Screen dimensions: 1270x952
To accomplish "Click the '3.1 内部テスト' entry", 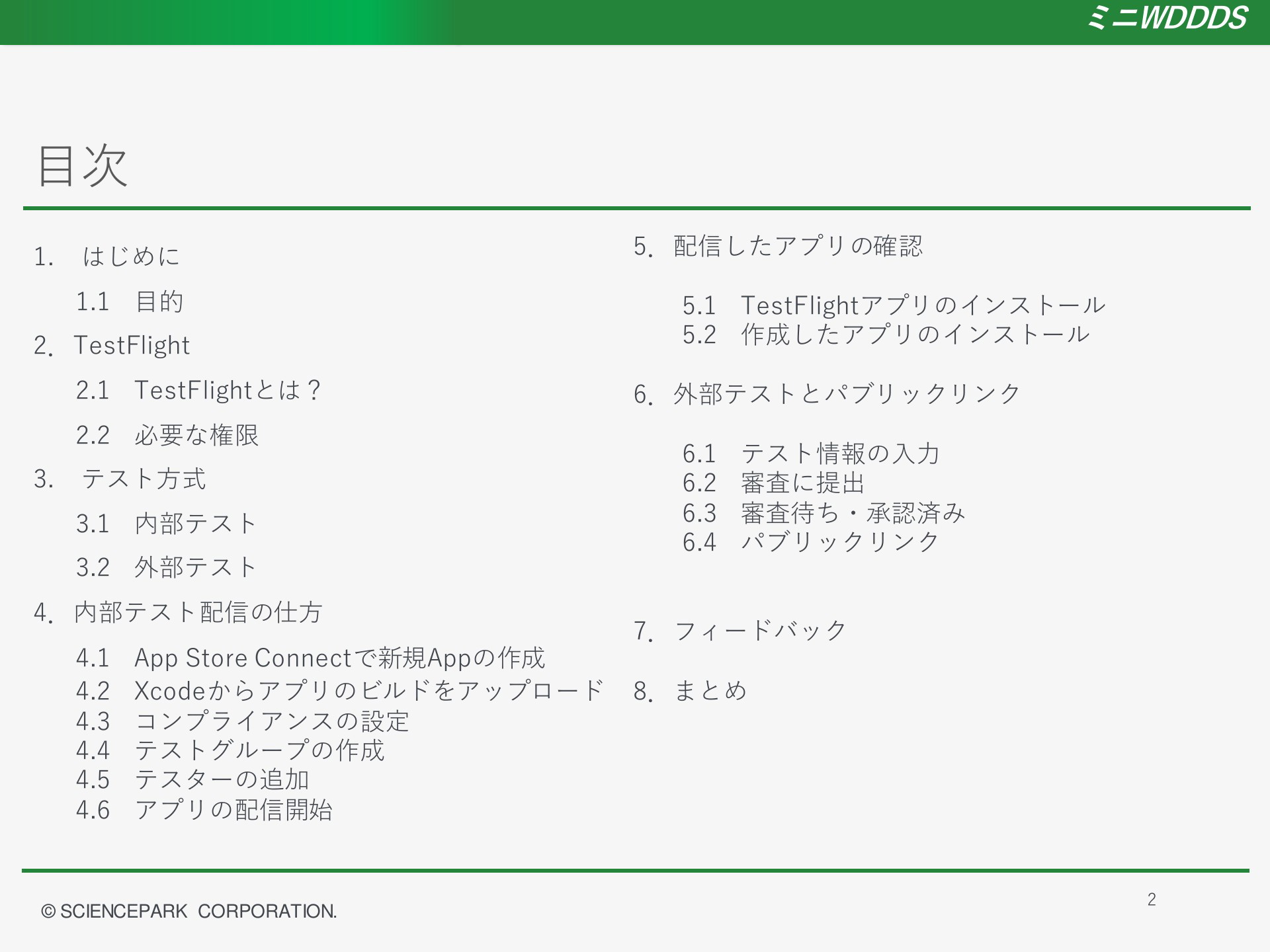I will pos(167,524).
